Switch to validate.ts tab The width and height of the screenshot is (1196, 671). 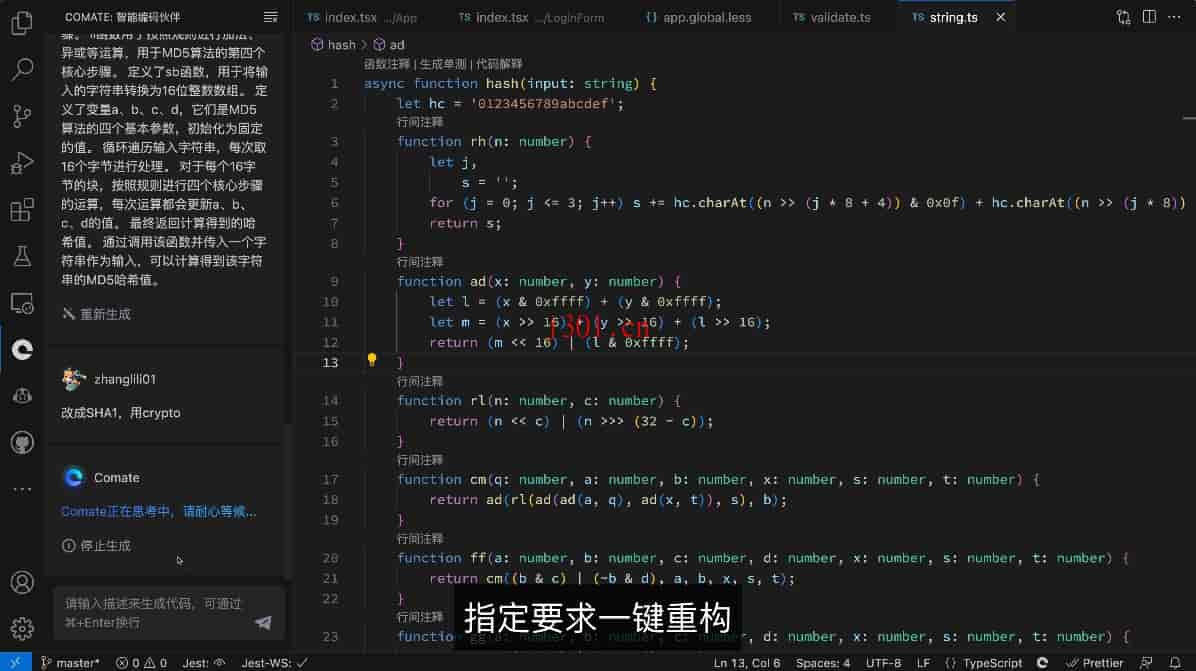pos(831,17)
